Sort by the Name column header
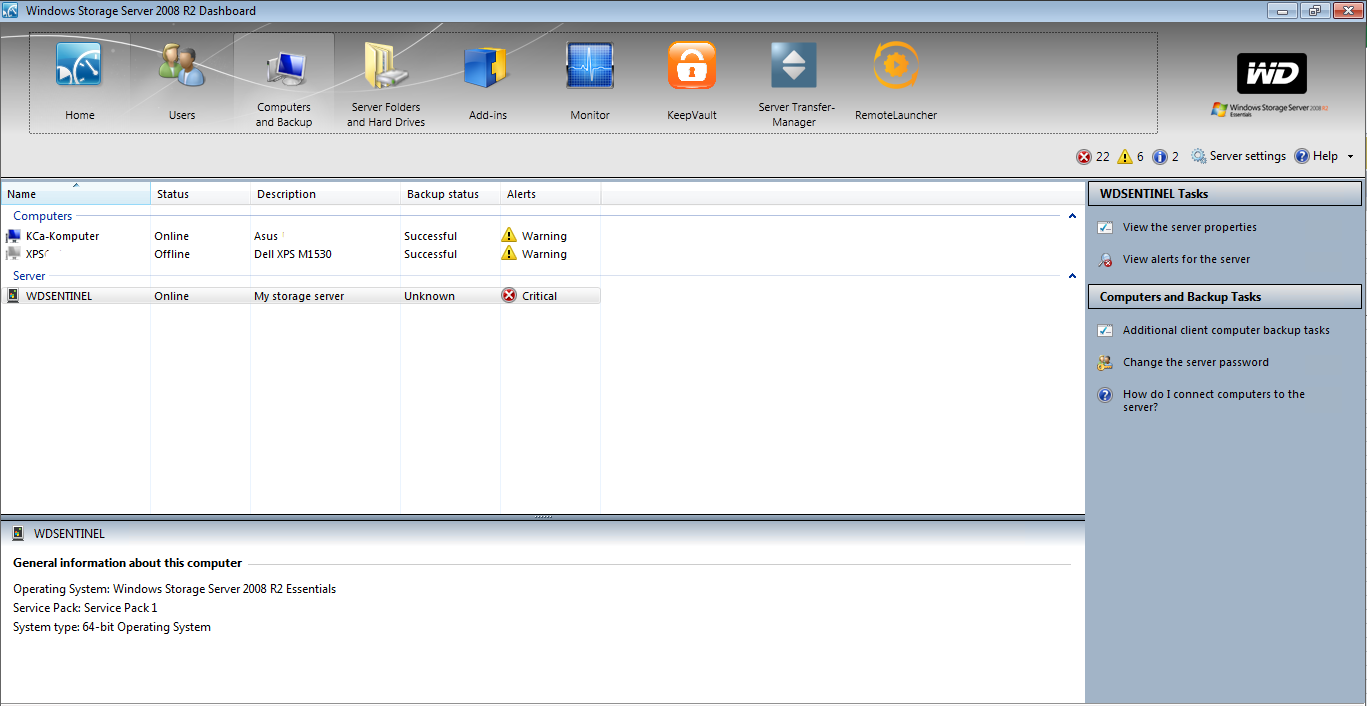 [x=76, y=194]
